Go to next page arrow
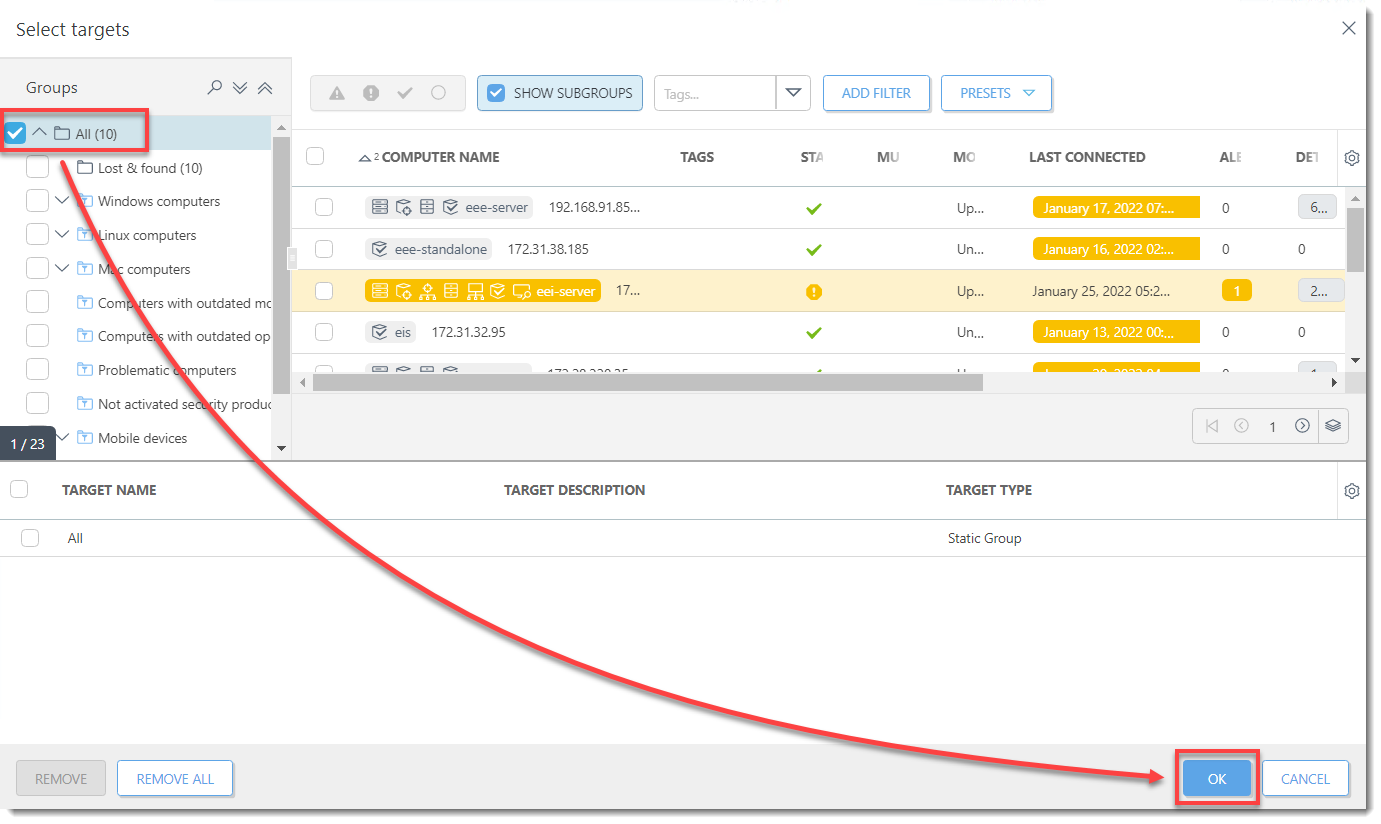This screenshot has height=824, width=1381. coord(1302,426)
